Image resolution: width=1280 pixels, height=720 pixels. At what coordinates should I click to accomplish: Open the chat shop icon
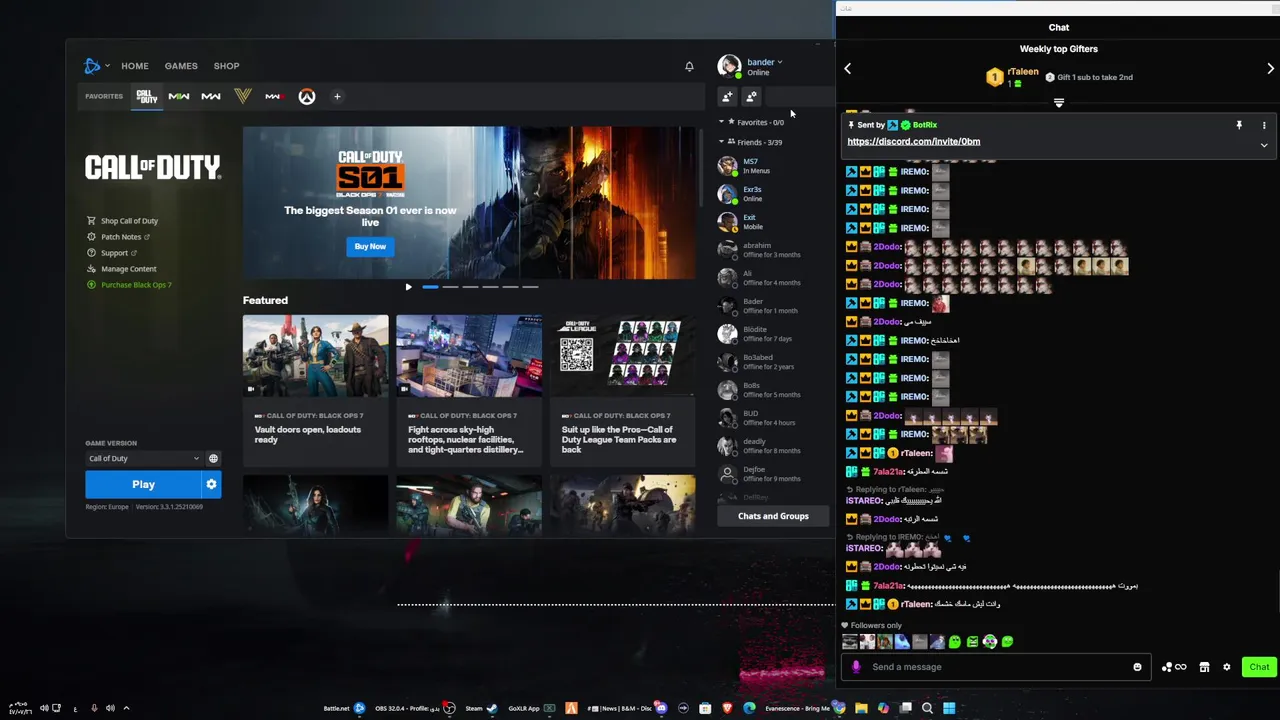pyautogui.click(x=1205, y=667)
